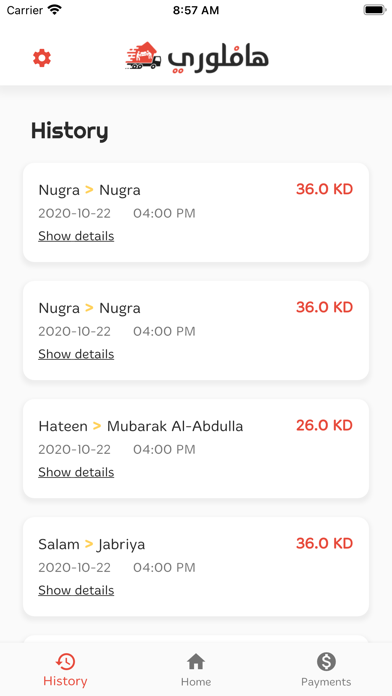Open Payments via the dollar coin icon

coord(326,662)
